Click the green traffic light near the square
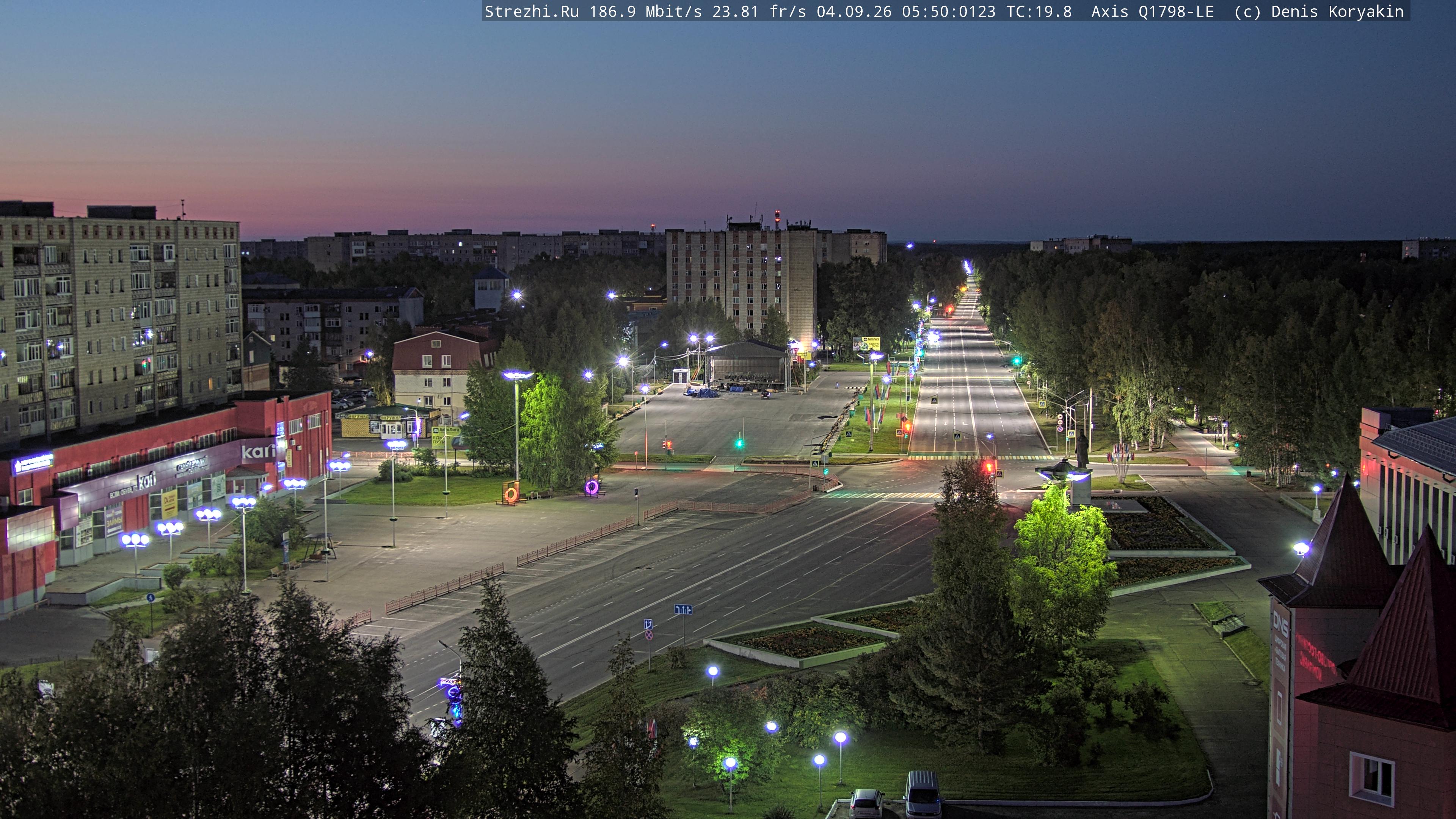Screen dimensions: 1456x819 pos(739,443)
